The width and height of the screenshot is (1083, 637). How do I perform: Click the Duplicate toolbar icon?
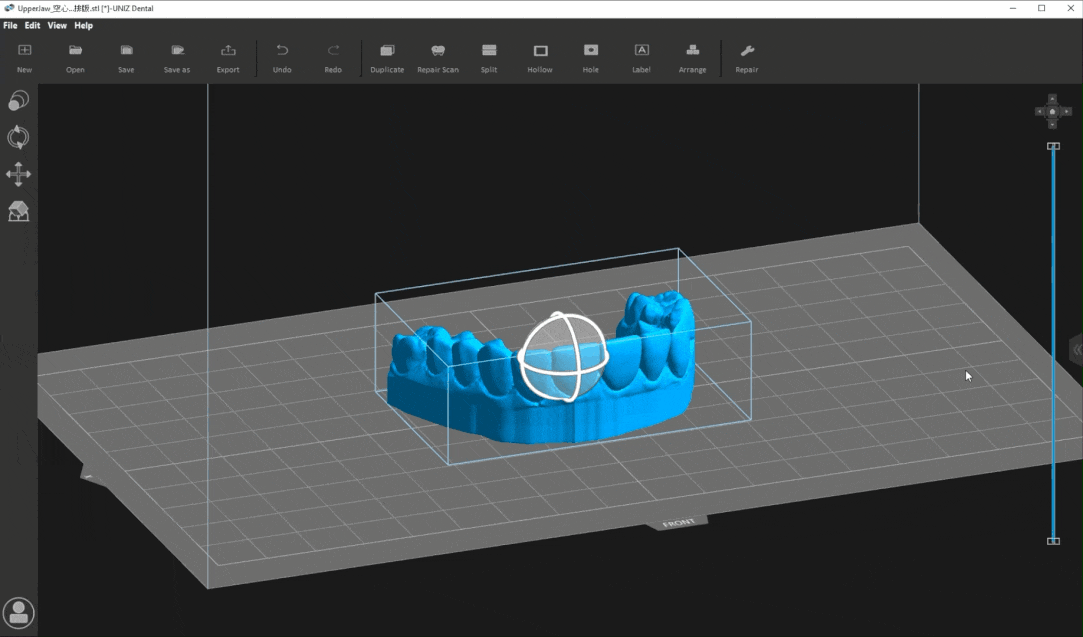(x=387, y=58)
